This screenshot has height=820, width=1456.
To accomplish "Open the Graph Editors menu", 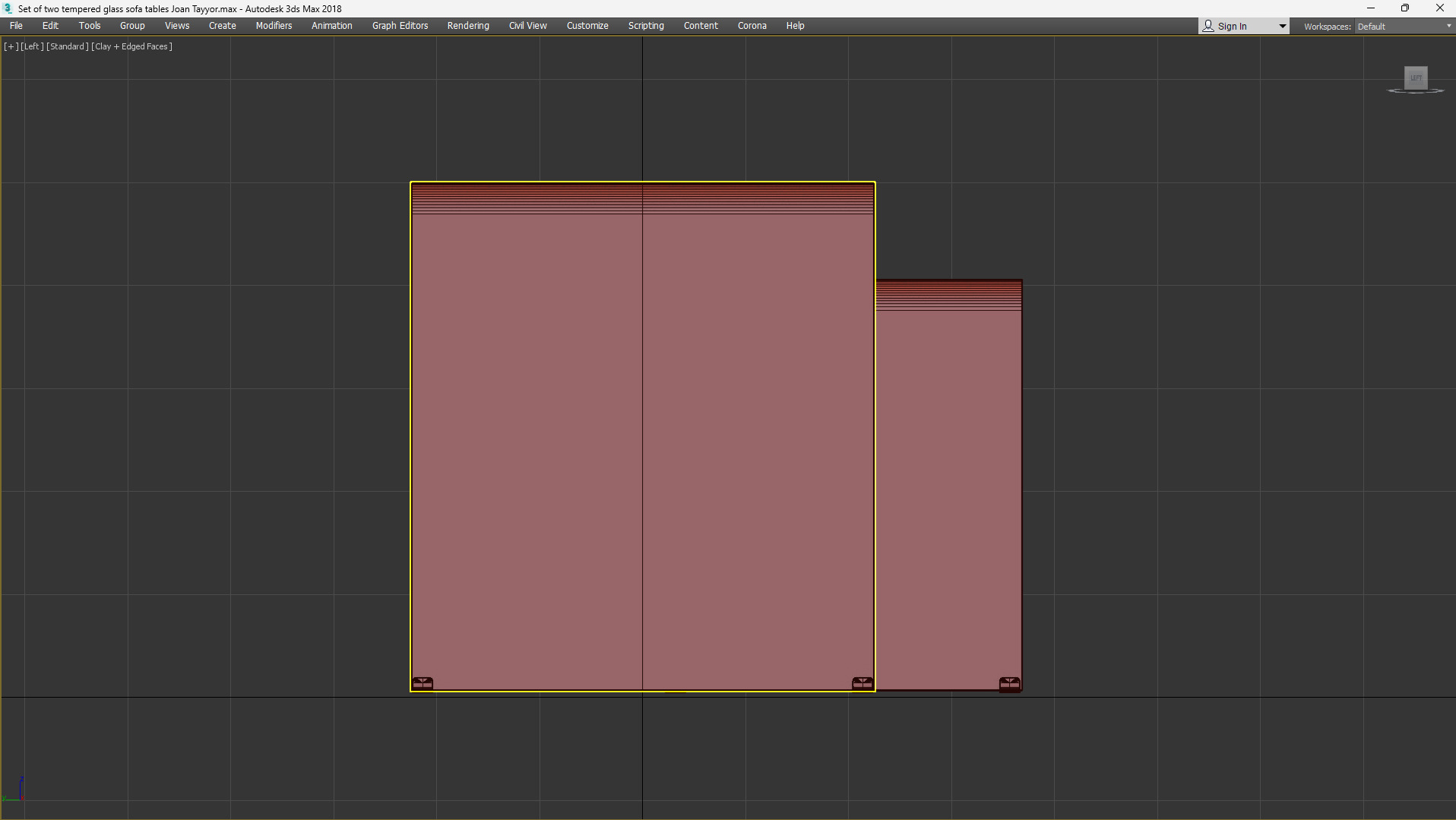I will coord(400,26).
